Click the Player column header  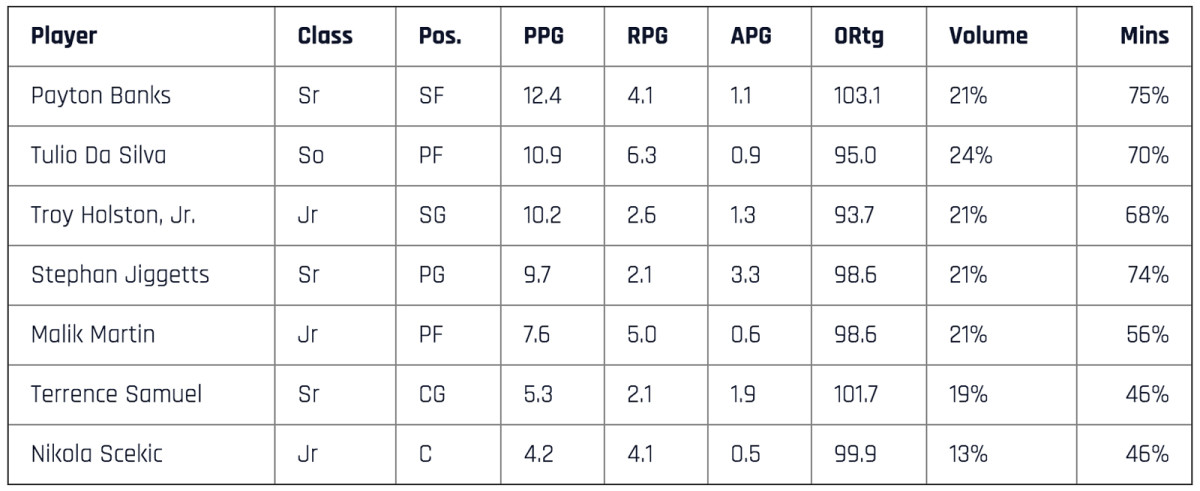(64, 36)
